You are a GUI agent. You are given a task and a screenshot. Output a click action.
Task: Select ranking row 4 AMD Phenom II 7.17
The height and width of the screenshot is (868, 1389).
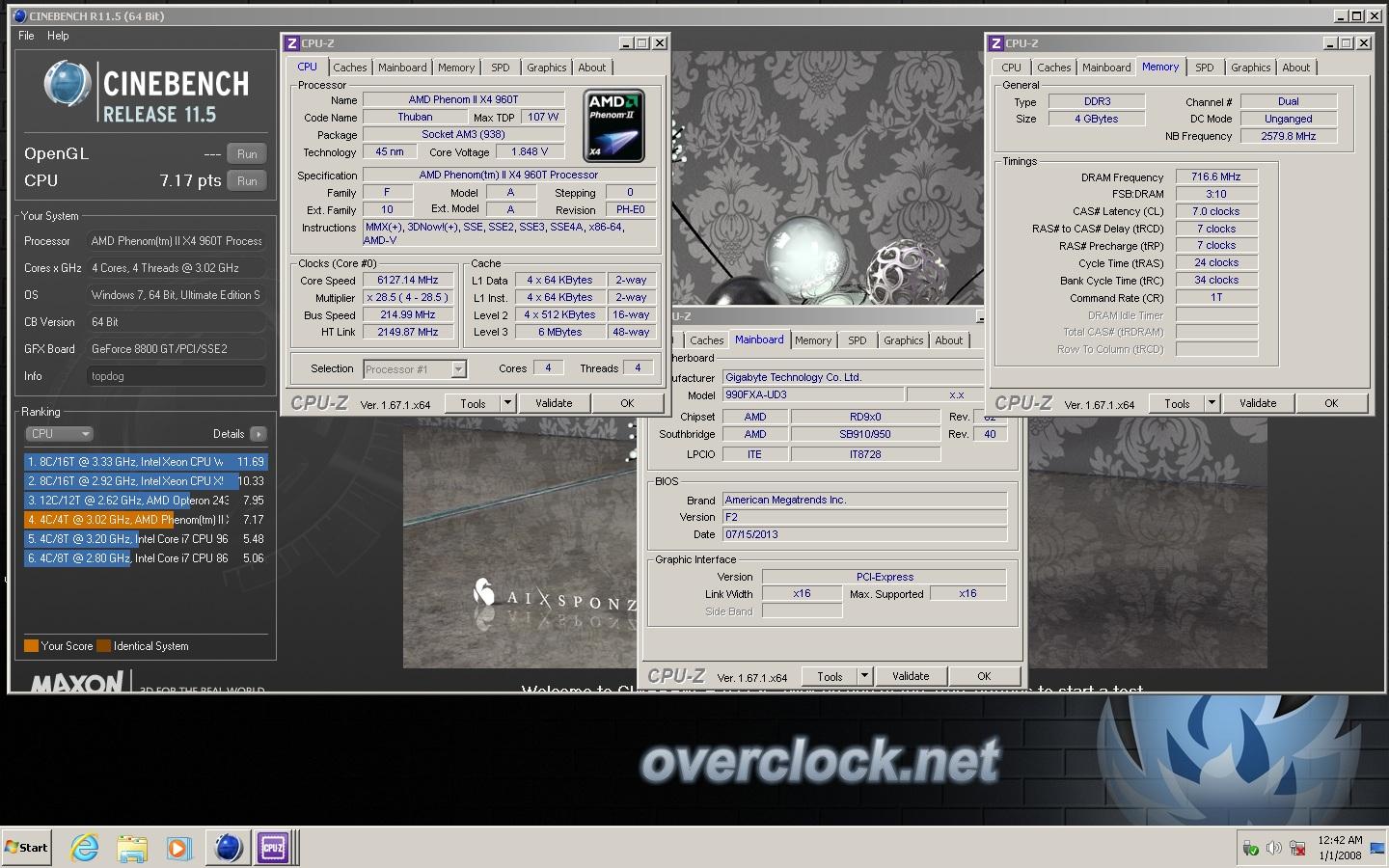[145, 520]
